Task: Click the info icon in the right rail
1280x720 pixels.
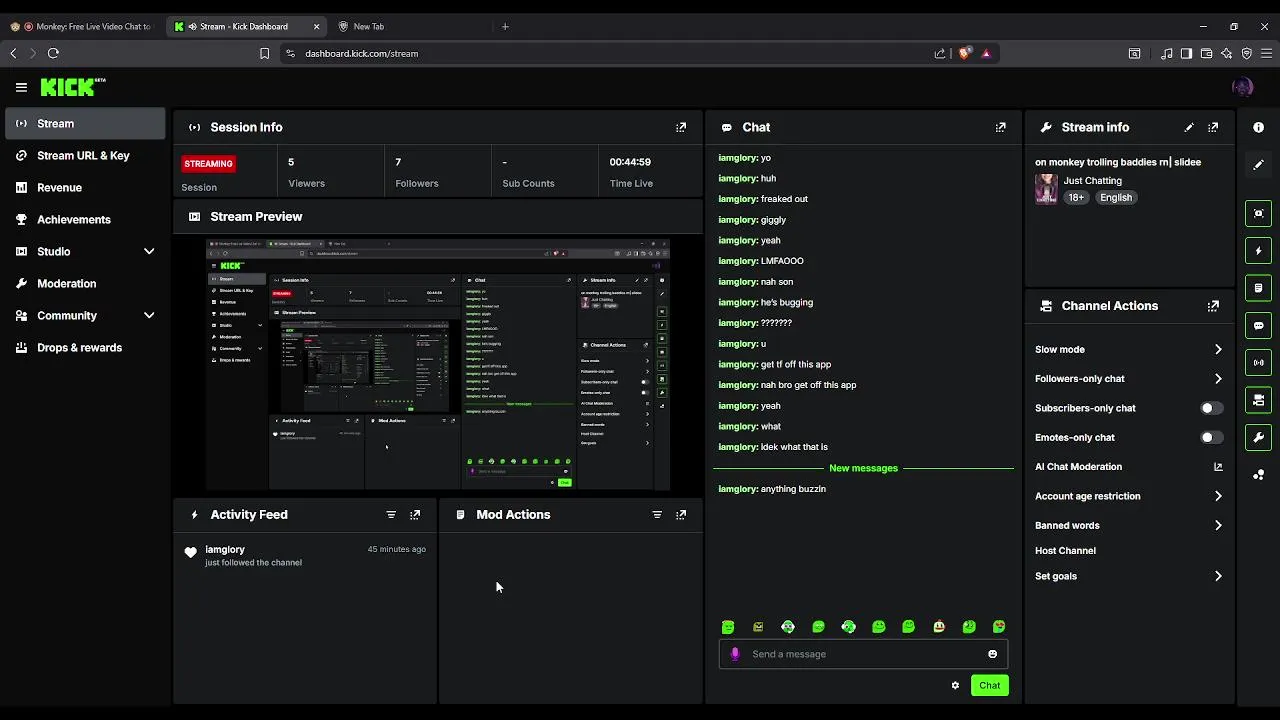Action: tap(1258, 127)
